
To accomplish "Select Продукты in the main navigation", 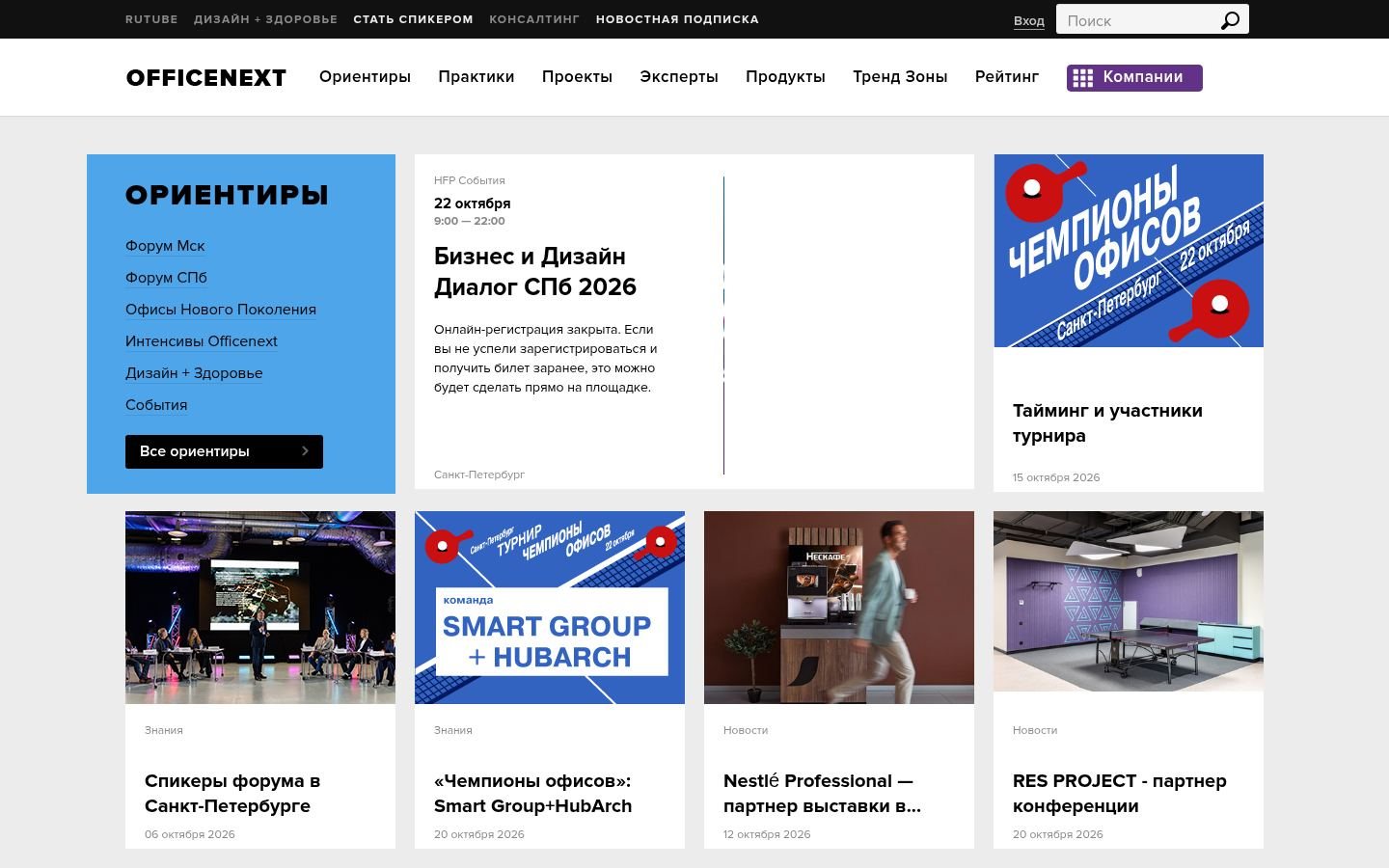I will pos(785,77).
